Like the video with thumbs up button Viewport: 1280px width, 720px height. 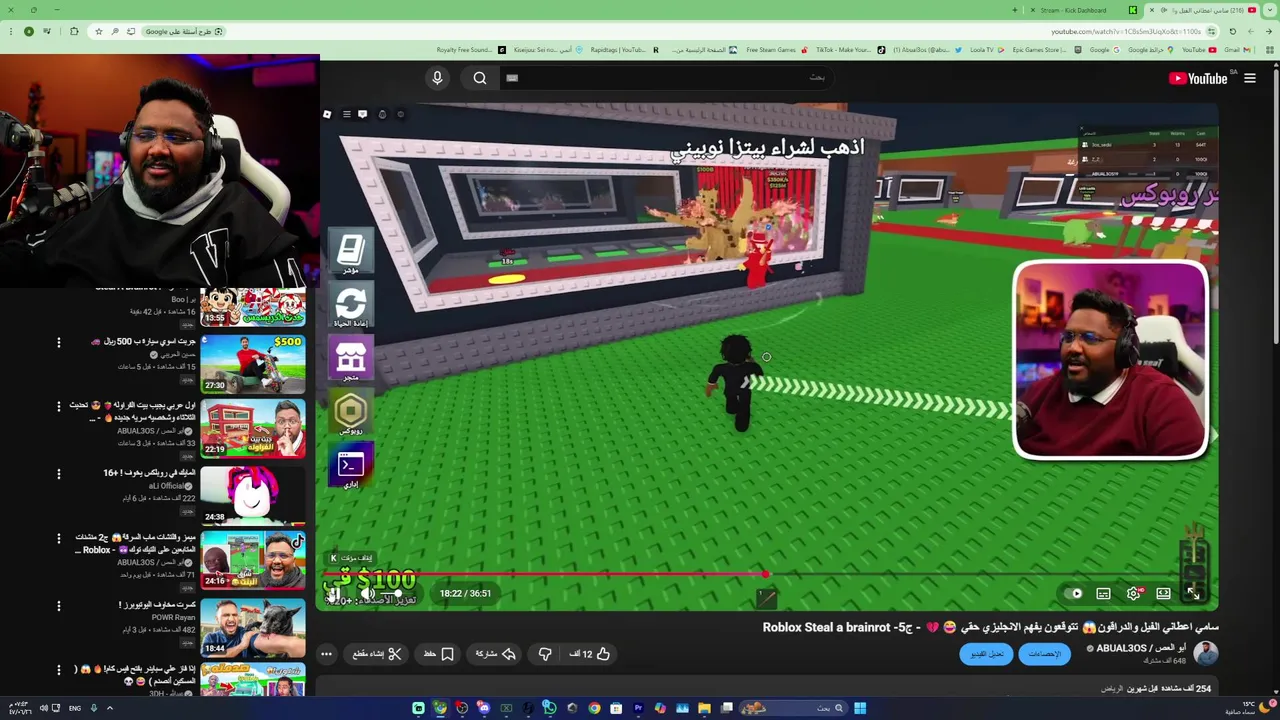point(591,654)
